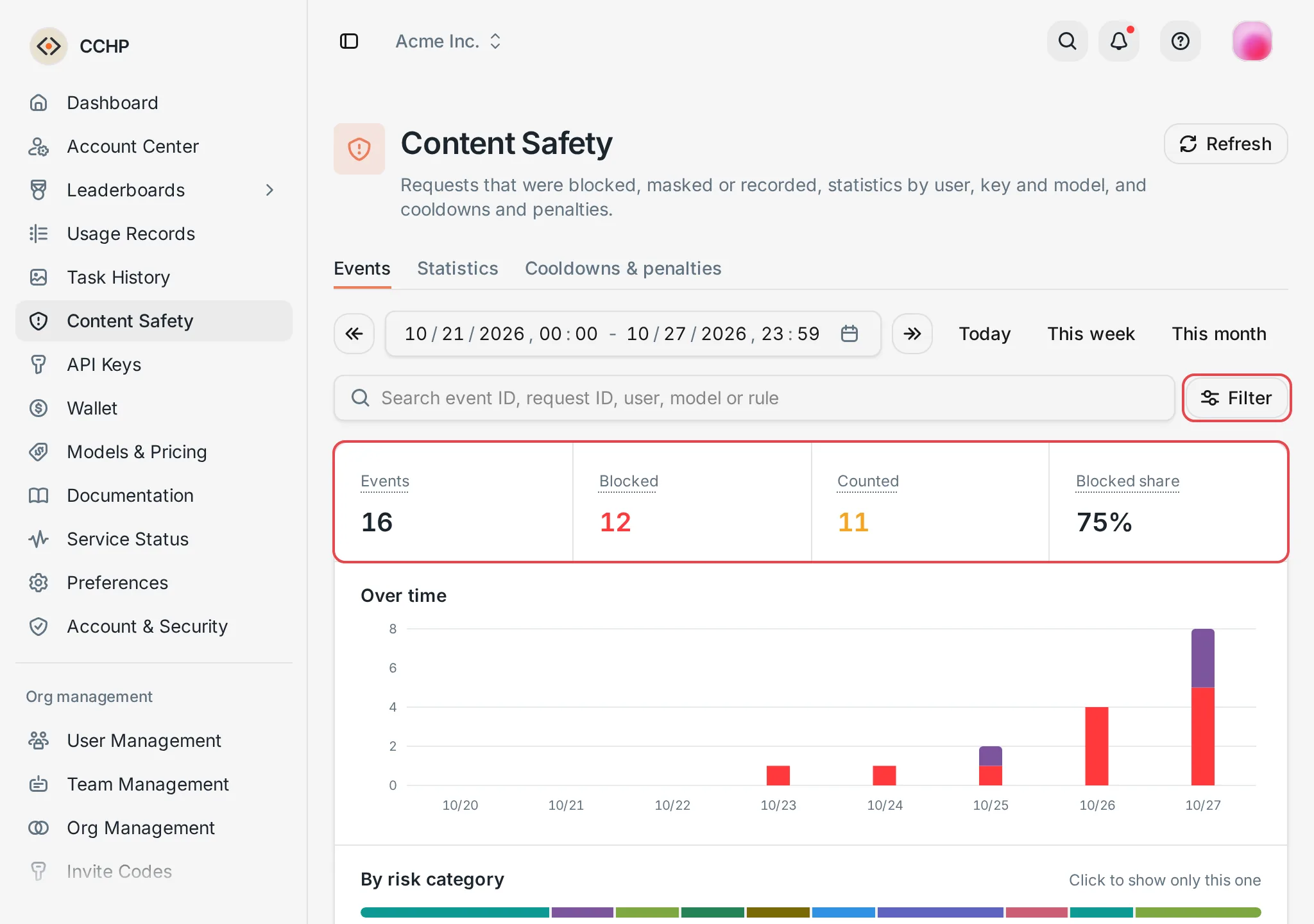Open the Acme Inc. organization switcher
The height and width of the screenshot is (924, 1314).
448,41
